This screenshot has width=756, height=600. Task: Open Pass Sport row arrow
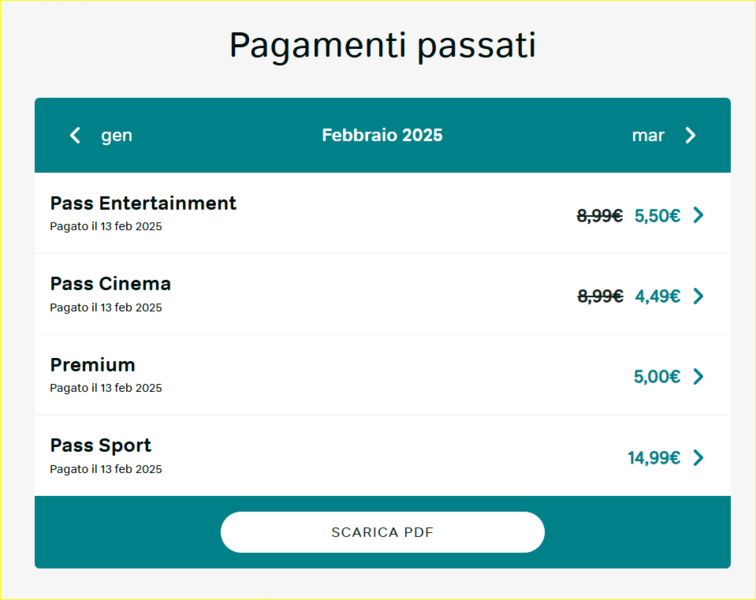click(x=698, y=457)
